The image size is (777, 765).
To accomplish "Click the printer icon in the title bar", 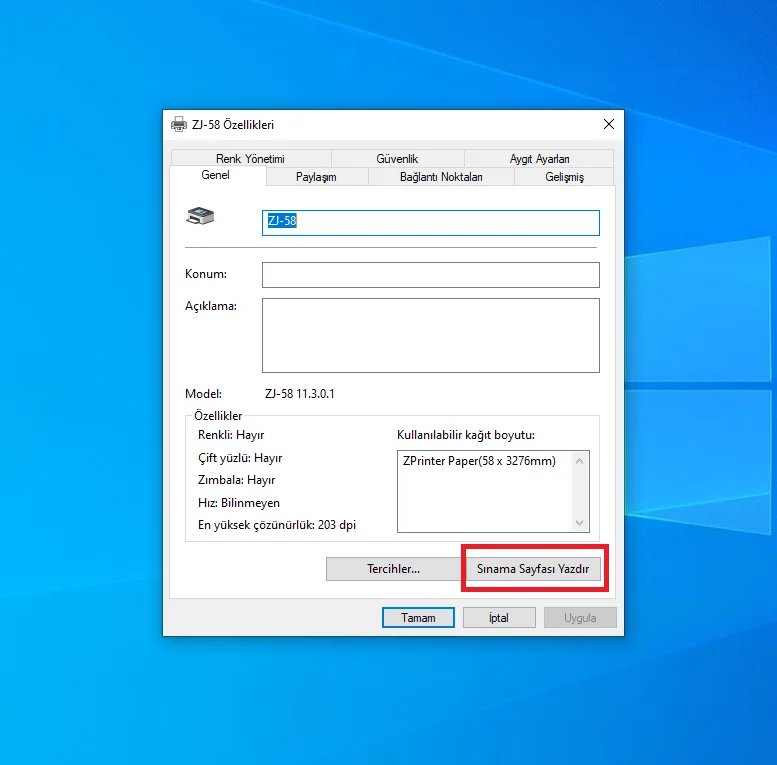I will point(178,124).
